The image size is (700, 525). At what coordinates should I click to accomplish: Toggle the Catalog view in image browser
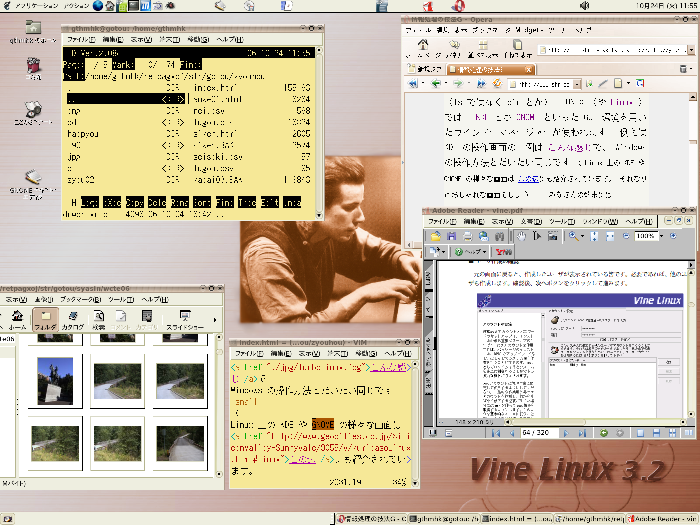click(72, 320)
